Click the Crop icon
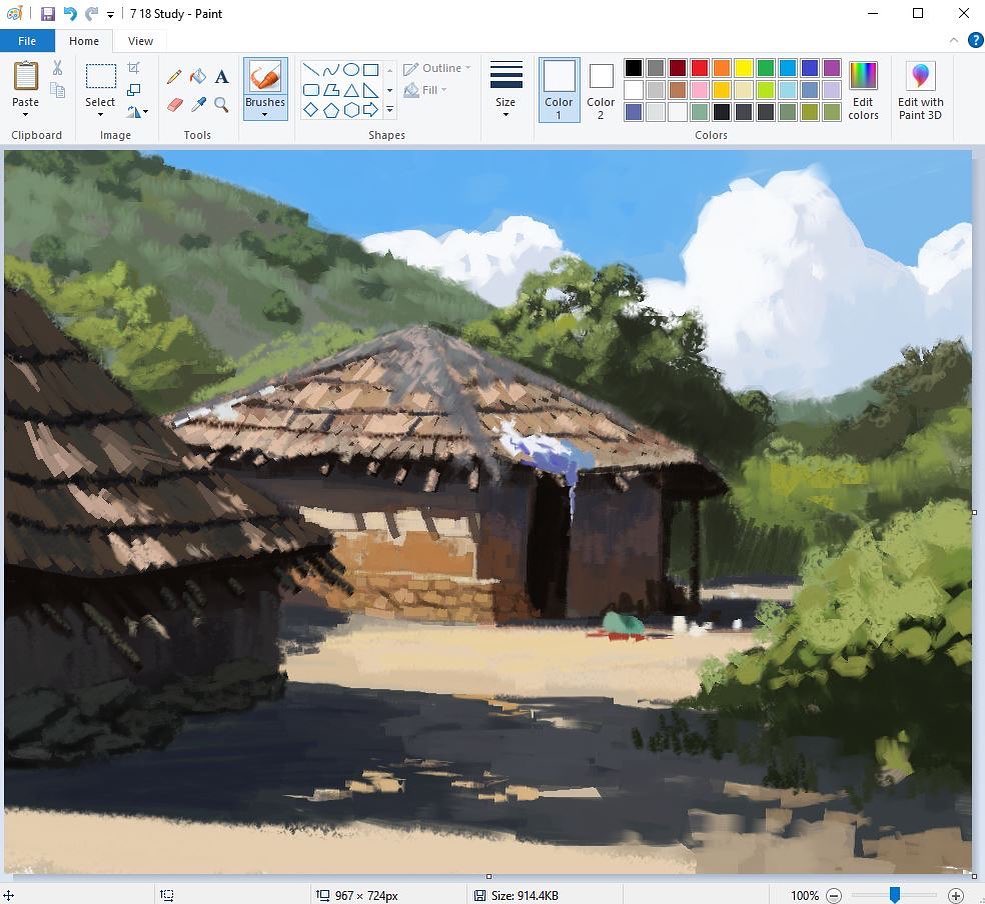 click(134, 68)
